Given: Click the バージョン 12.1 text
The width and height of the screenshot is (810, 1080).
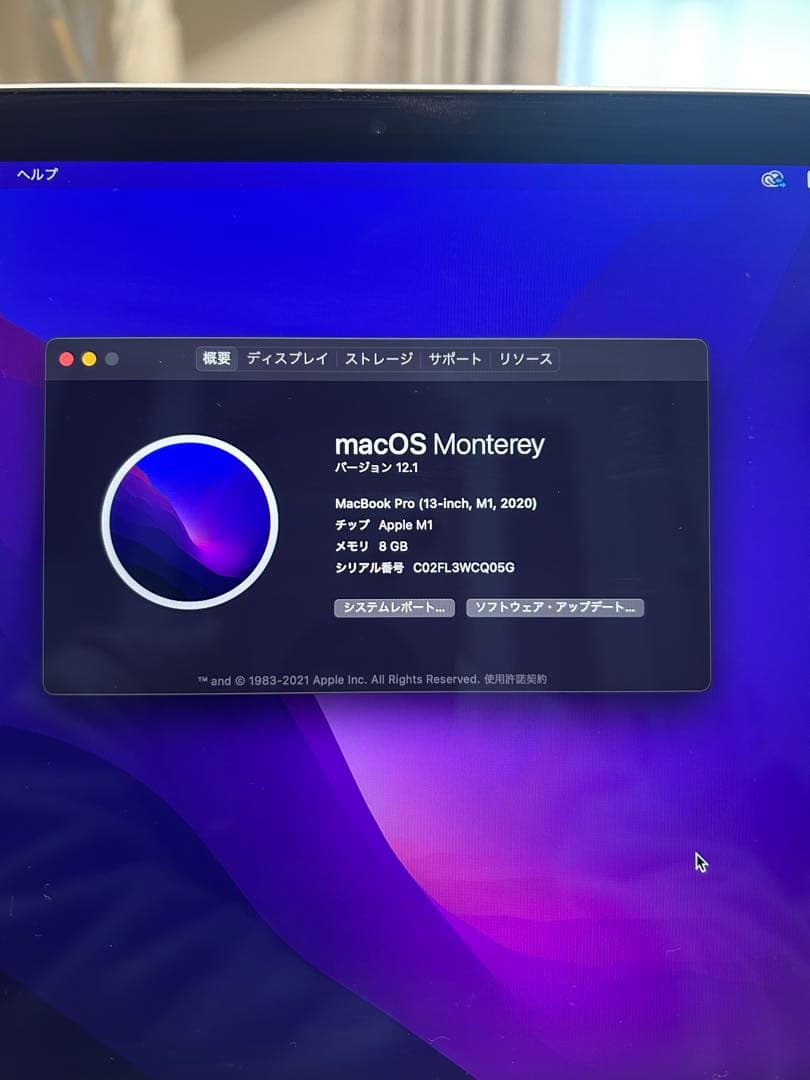Looking at the screenshot, I should click(376, 468).
